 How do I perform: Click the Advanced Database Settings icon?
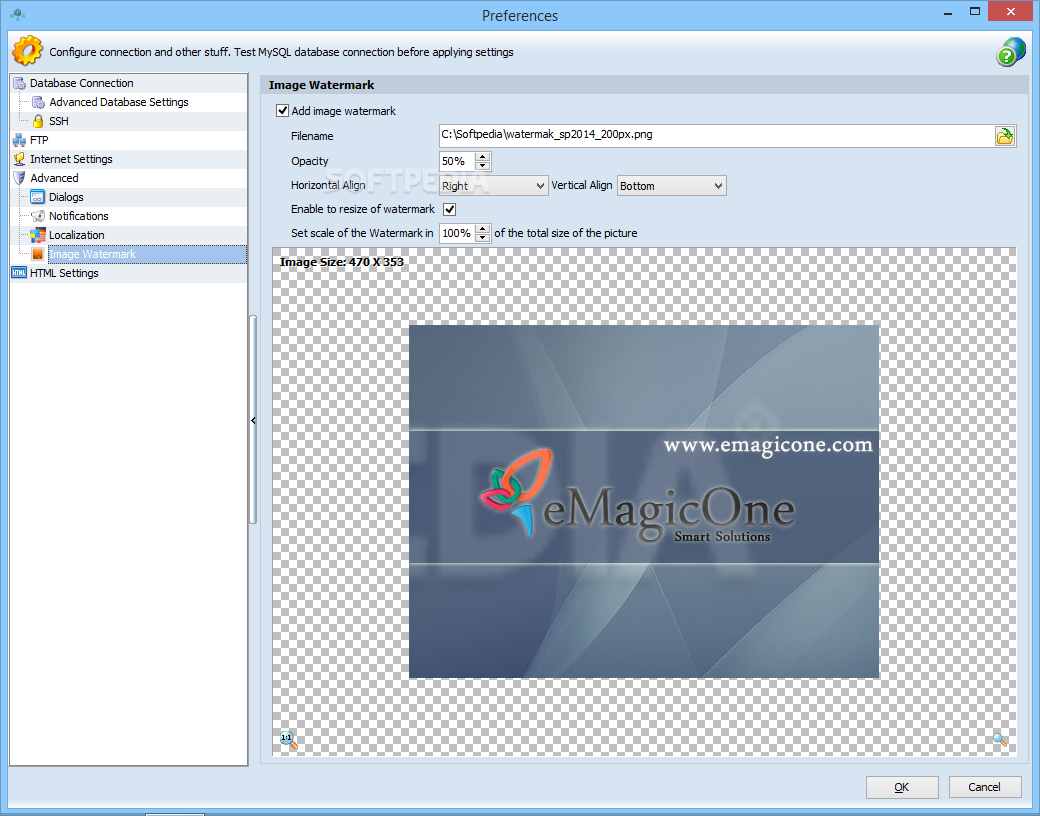38,102
